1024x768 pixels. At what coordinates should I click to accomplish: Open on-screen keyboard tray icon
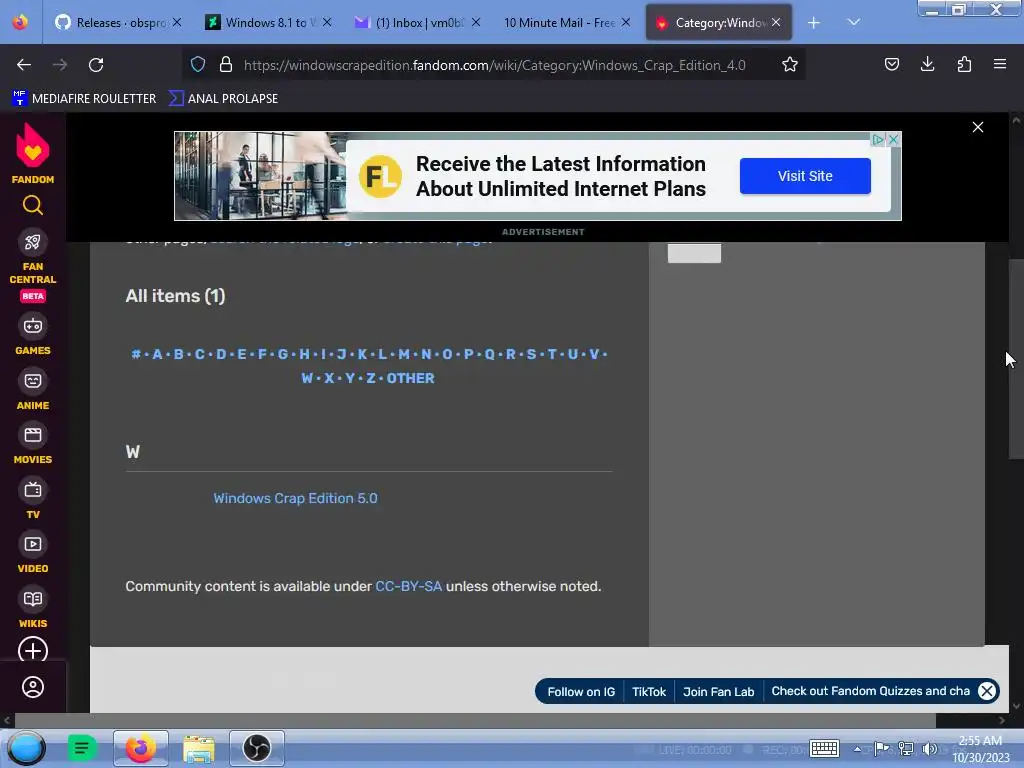click(824, 748)
